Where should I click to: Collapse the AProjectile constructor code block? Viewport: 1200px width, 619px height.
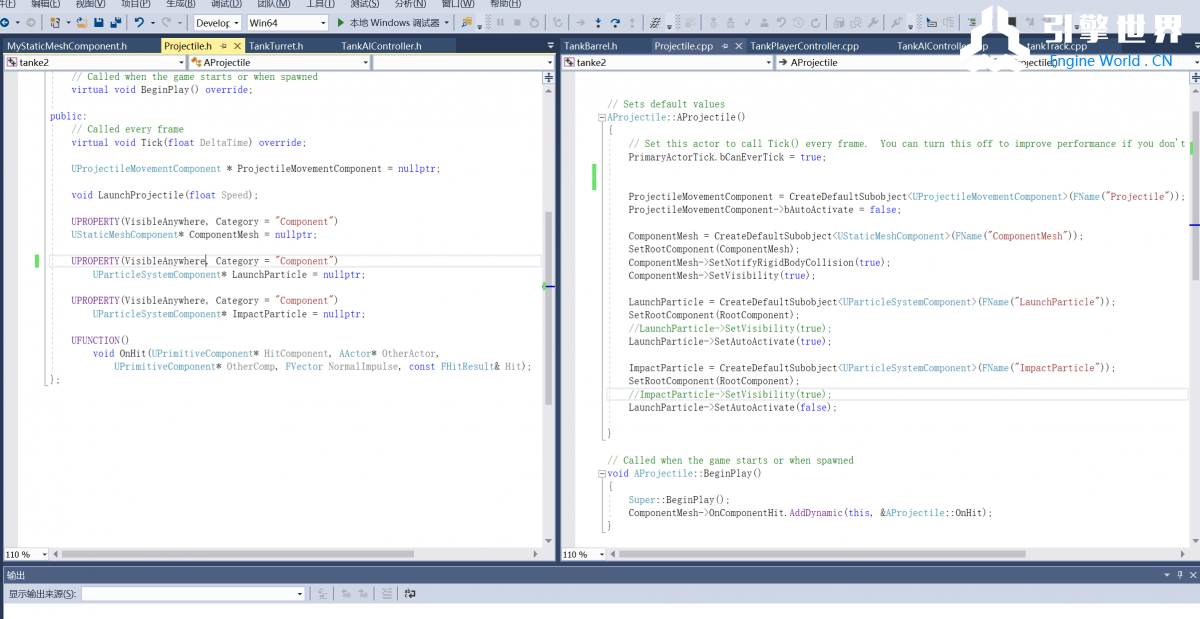tap(603, 117)
